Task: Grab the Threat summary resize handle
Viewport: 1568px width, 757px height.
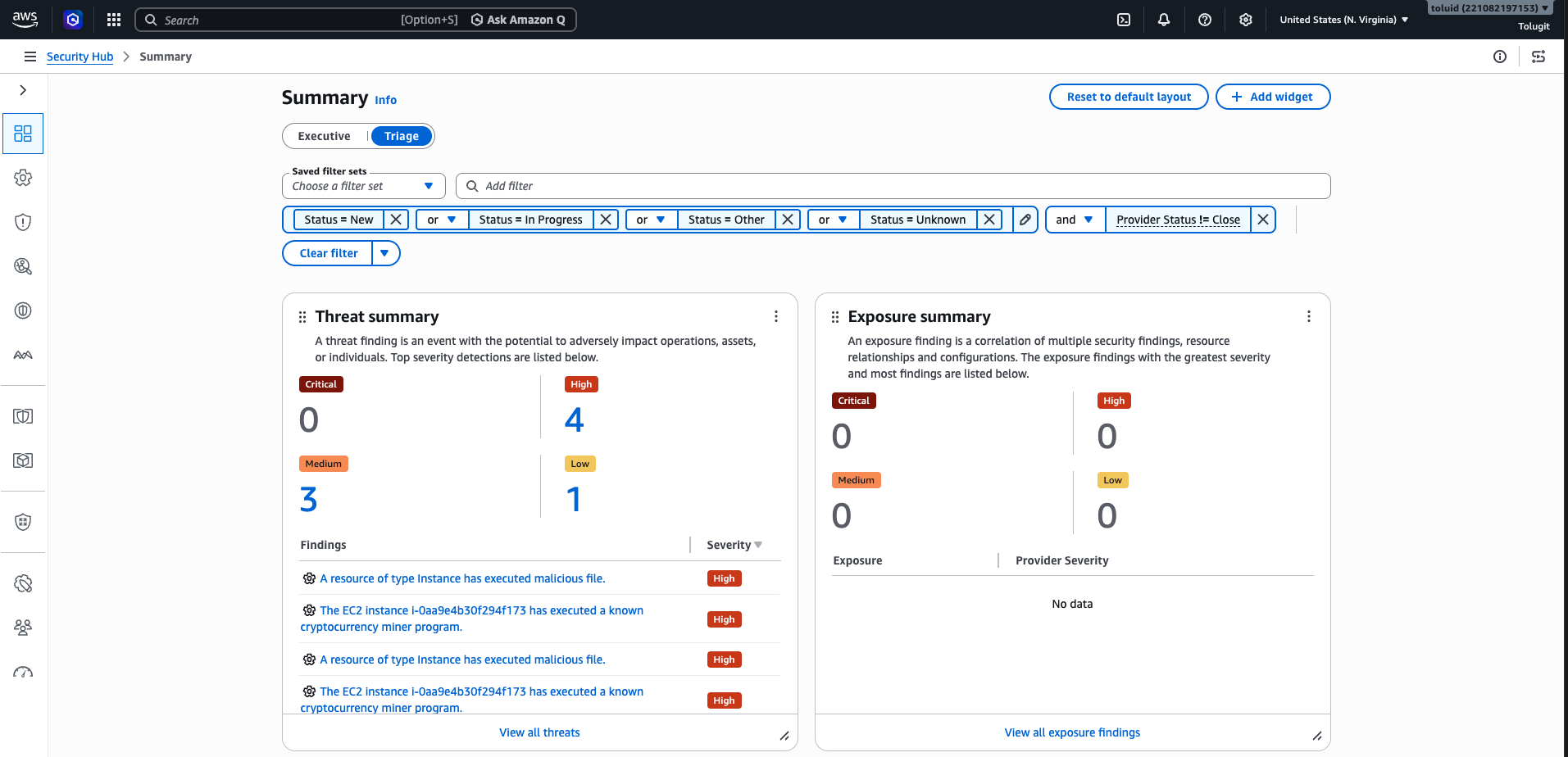Action: pyautogui.click(x=784, y=736)
